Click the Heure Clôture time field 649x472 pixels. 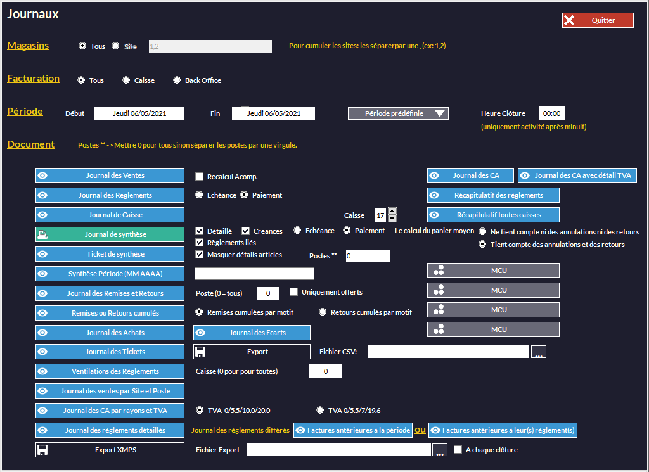point(552,113)
